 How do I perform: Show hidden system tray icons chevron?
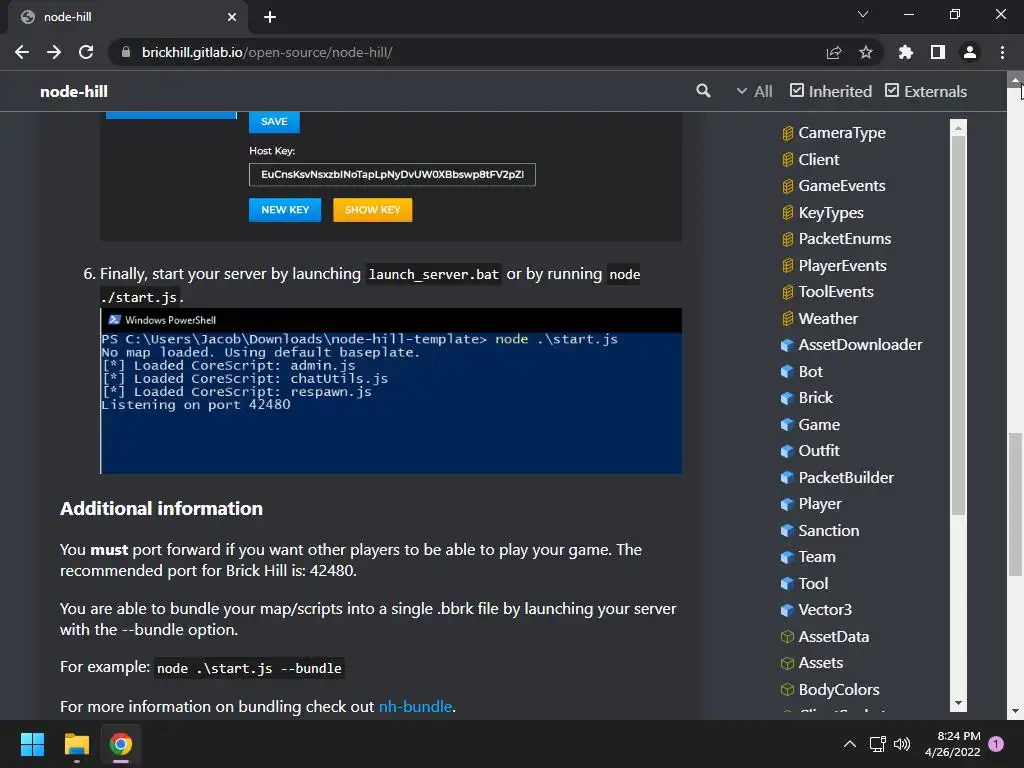click(850, 744)
